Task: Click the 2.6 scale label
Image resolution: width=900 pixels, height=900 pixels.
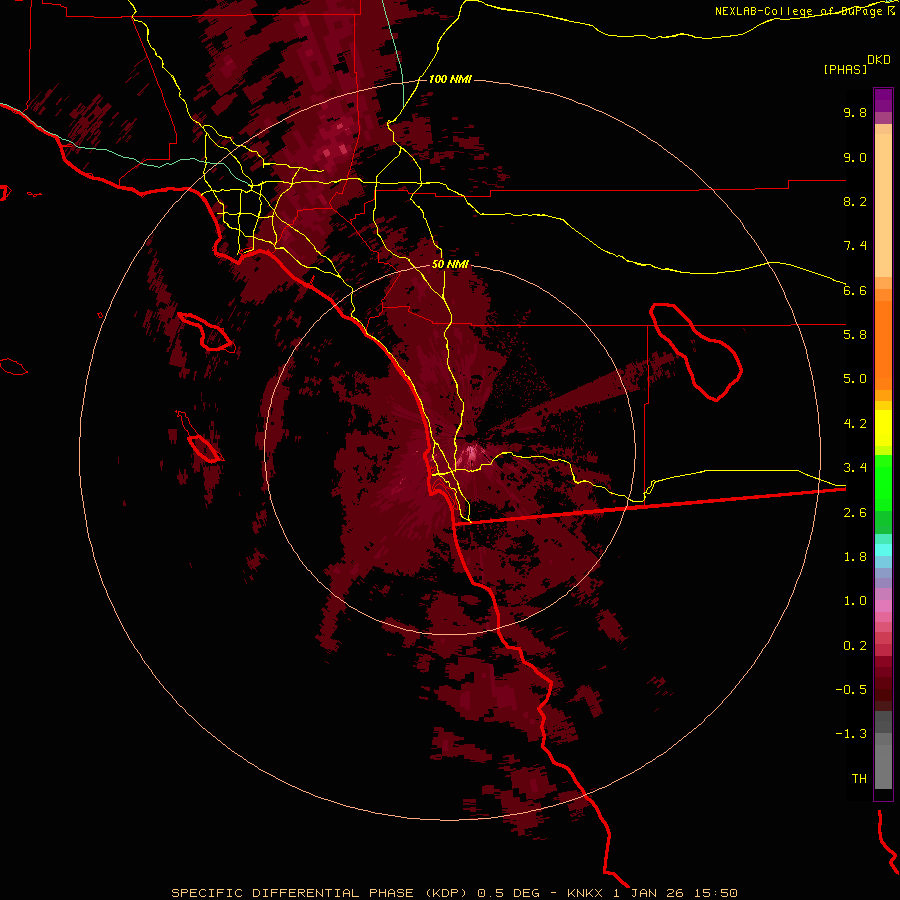Action: pyautogui.click(x=855, y=513)
